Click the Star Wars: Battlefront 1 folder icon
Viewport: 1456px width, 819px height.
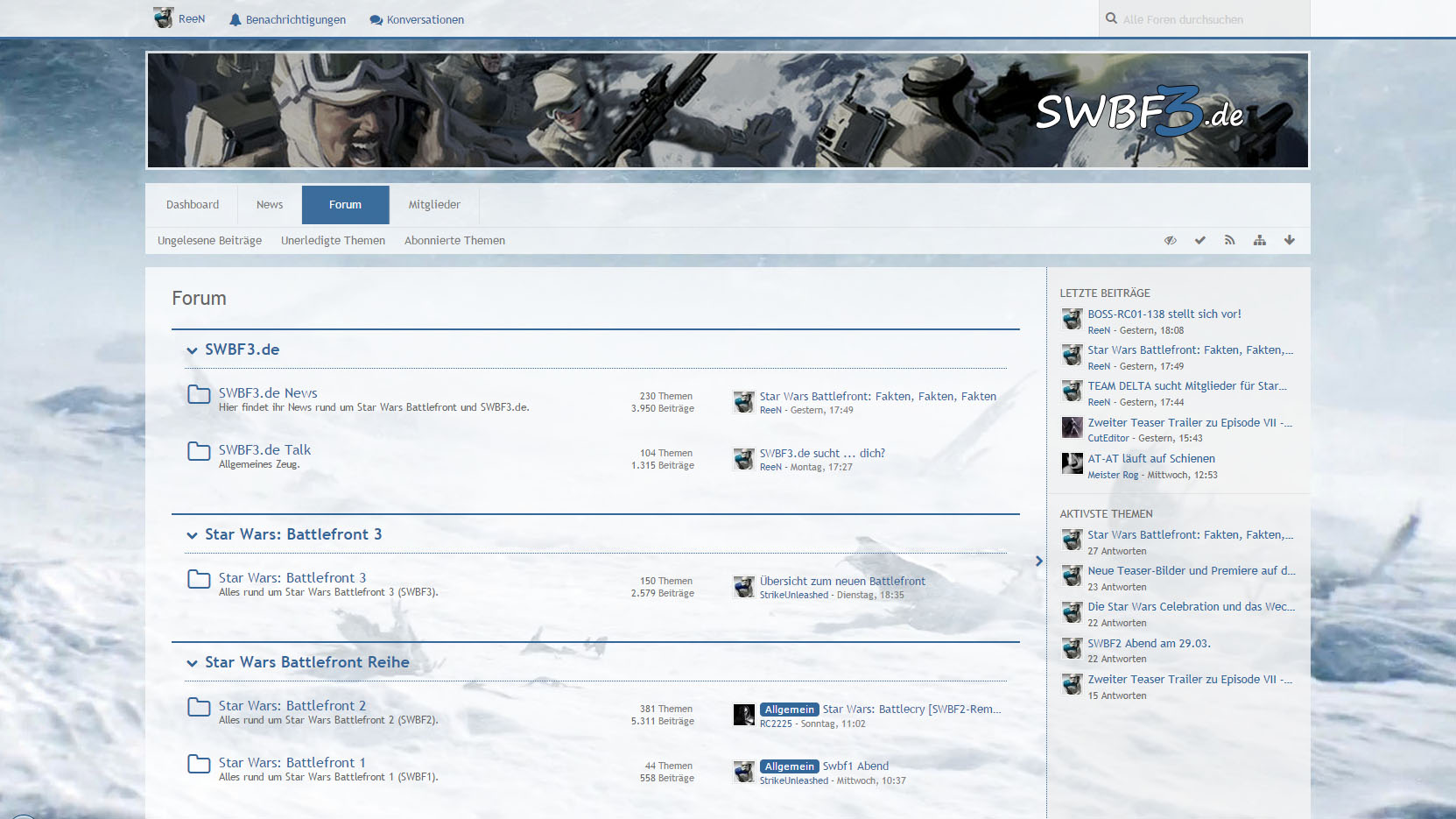pyautogui.click(x=199, y=764)
